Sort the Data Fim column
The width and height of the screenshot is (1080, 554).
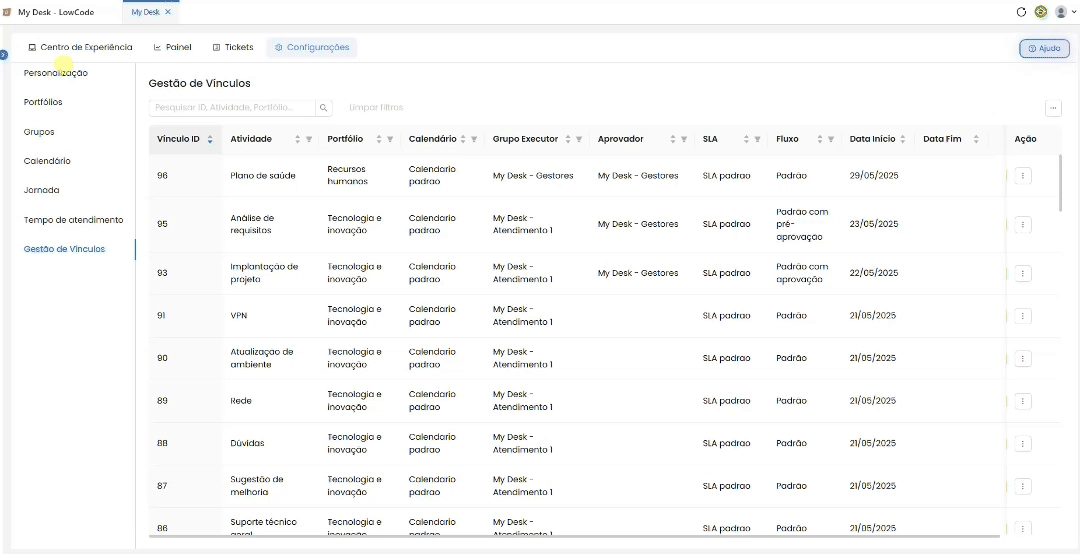(976, 139)
